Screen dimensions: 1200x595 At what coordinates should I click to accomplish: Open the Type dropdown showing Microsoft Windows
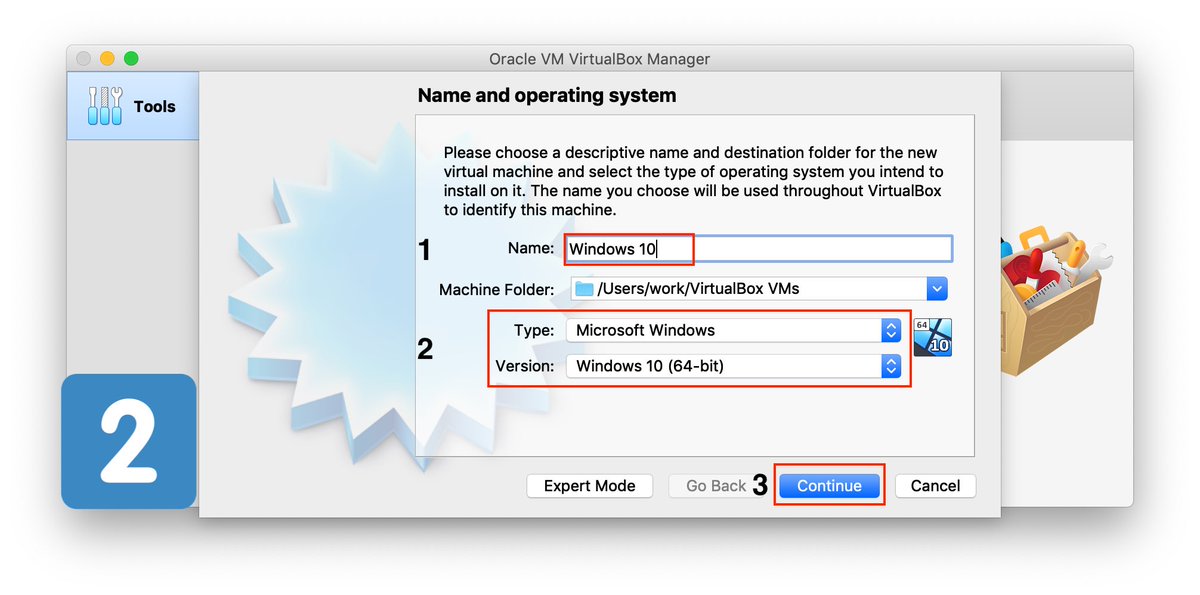(733, 330)
